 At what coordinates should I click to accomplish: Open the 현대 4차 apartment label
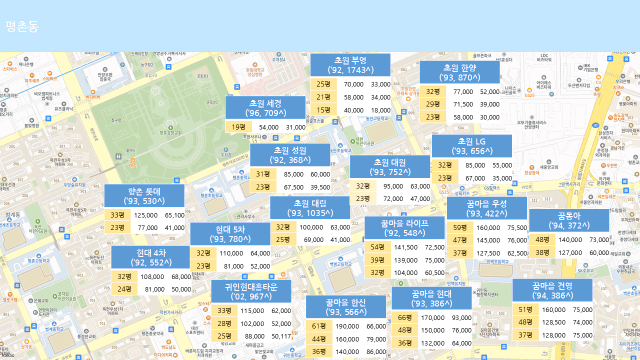tap(151, 257)
